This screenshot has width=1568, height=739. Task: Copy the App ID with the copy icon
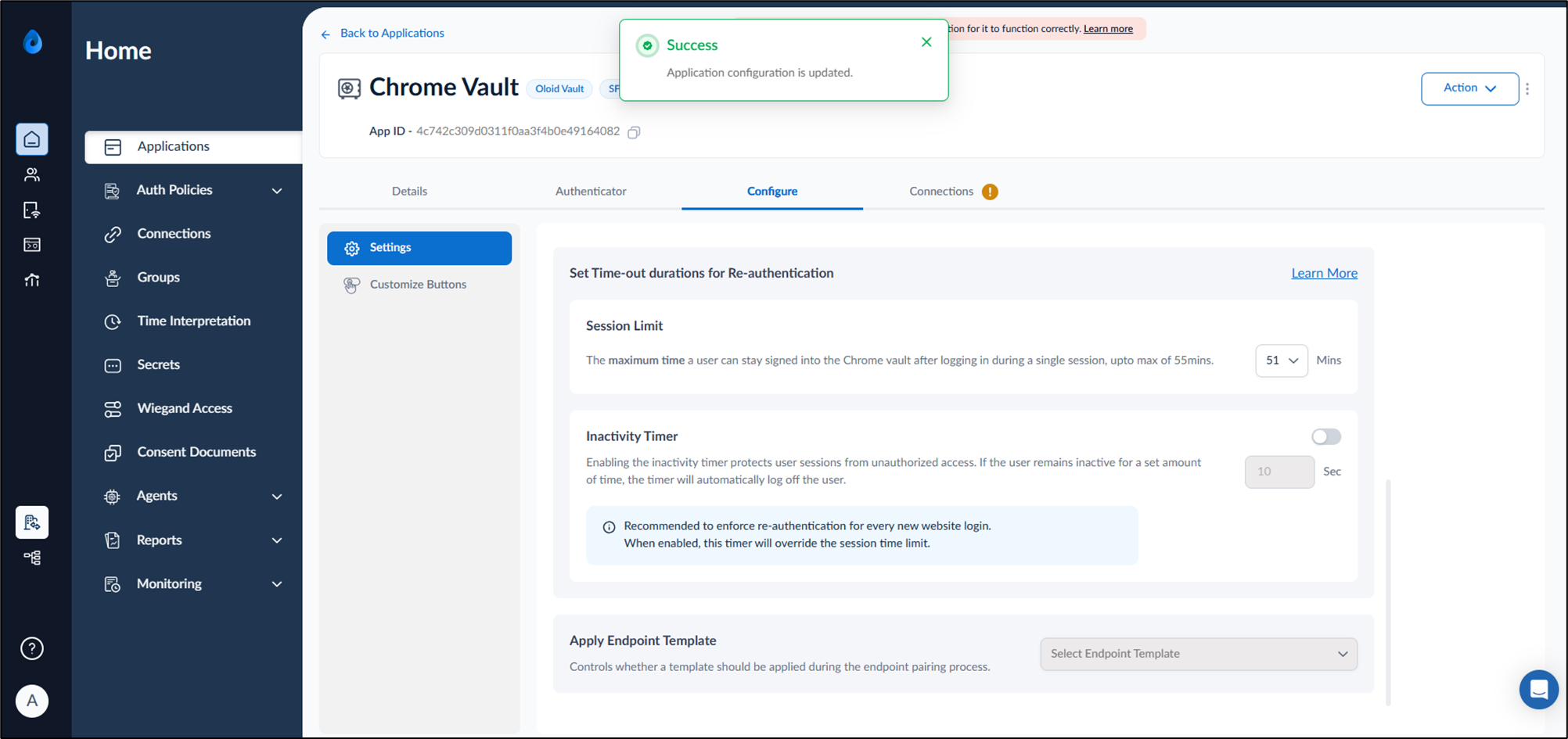(635, 132)
